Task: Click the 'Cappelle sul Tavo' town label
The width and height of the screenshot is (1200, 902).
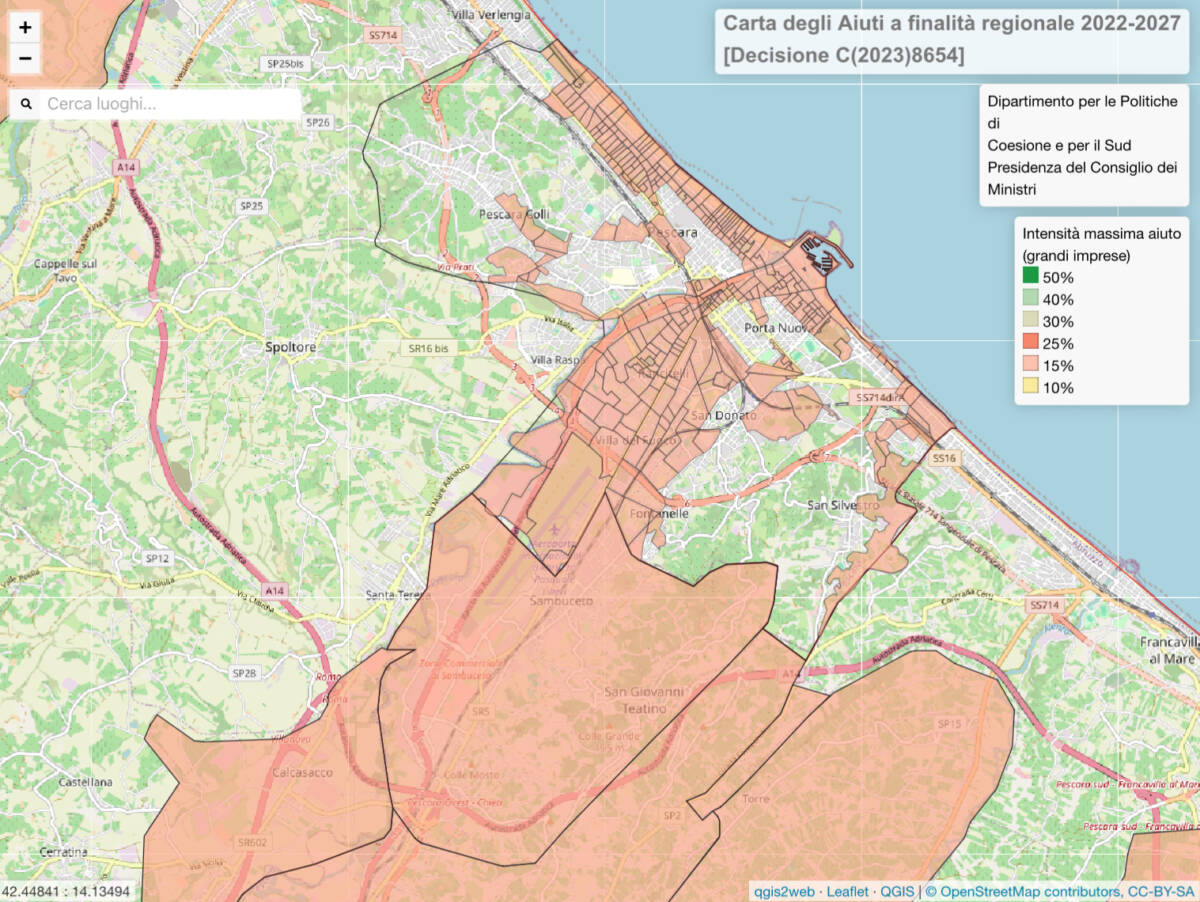Action: 64,271
